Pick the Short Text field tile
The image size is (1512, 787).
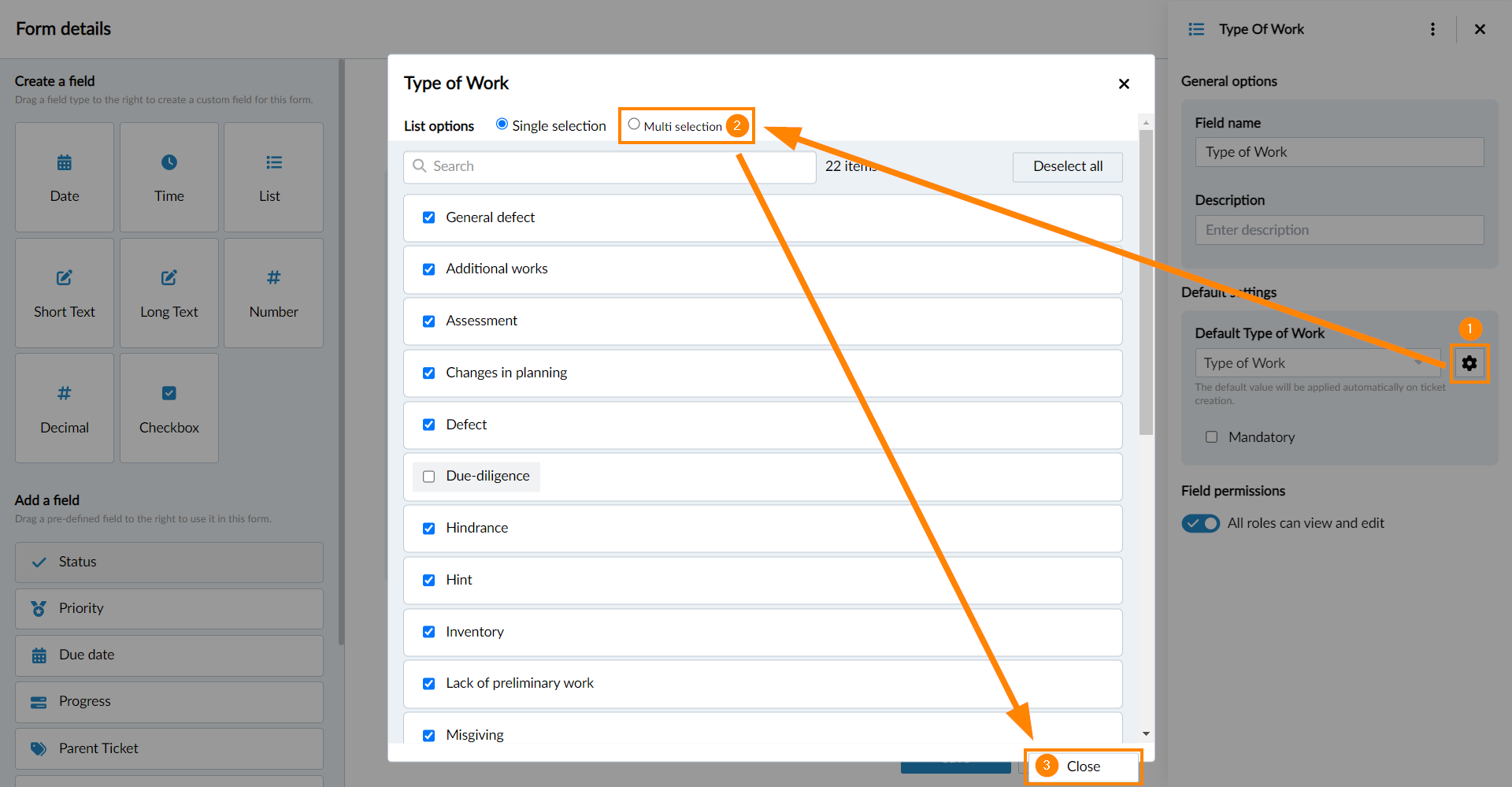(x=65, y=293)
